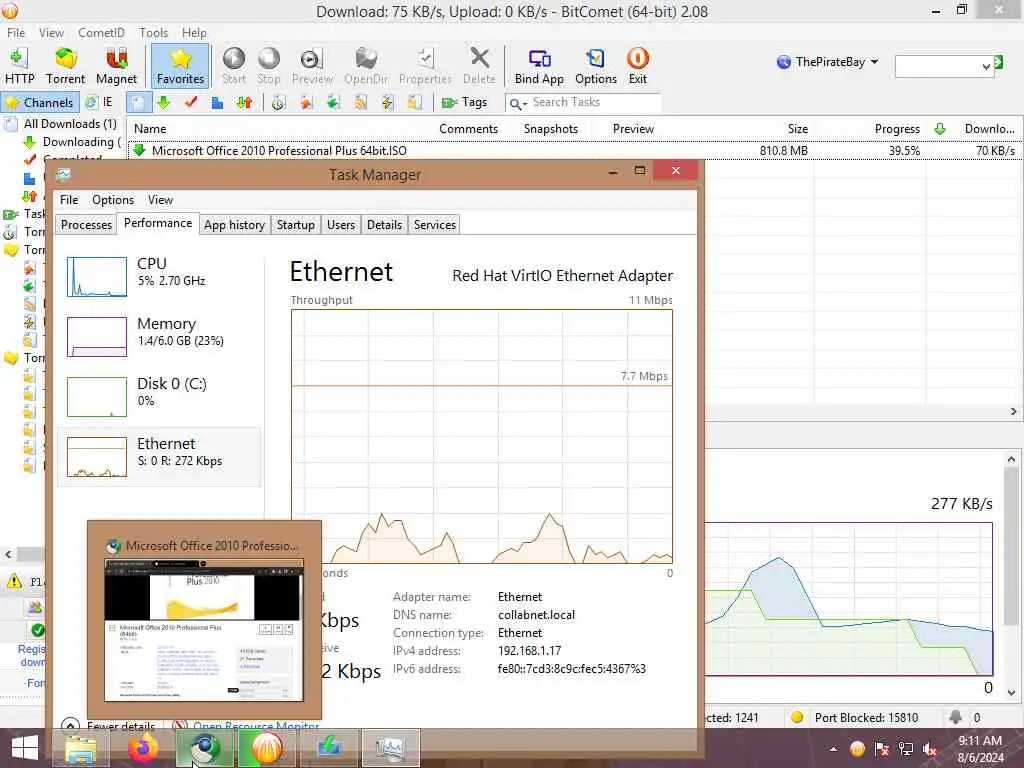Click the muted volume tray icon
1024x768 pixels.
click(x=929, y=749)
